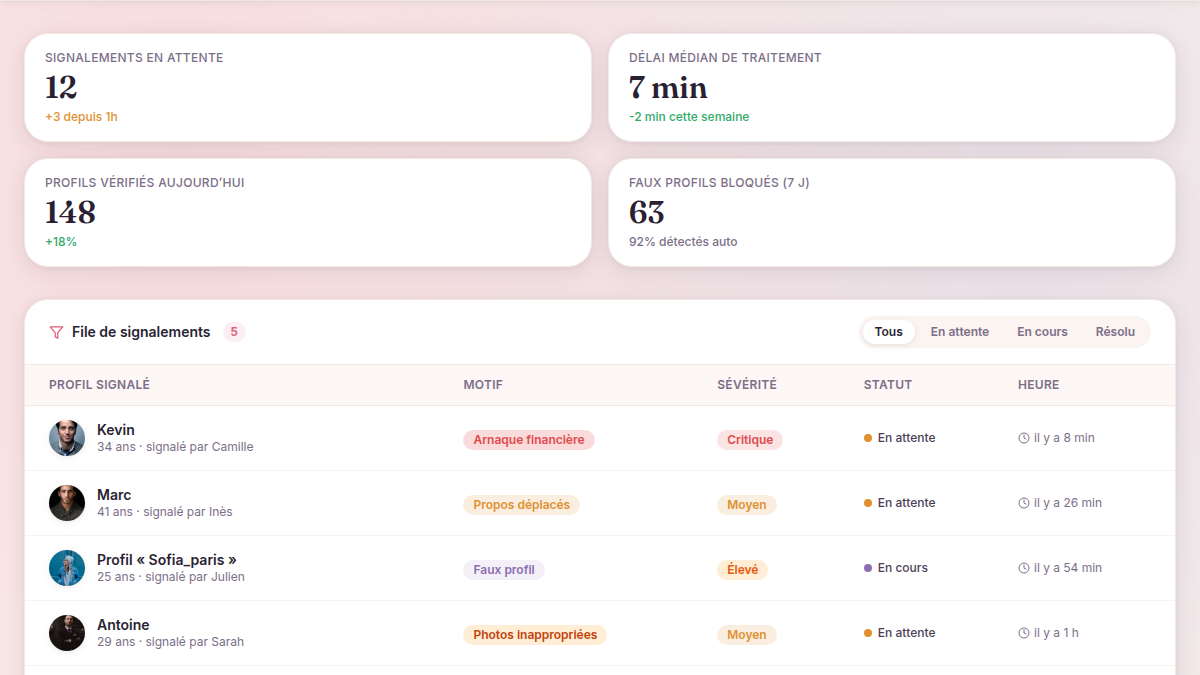The width and height of the screenshot is (1200, 675).
Task: Open the Sofia_paris profile avatar
Action: tap(67, 568)
